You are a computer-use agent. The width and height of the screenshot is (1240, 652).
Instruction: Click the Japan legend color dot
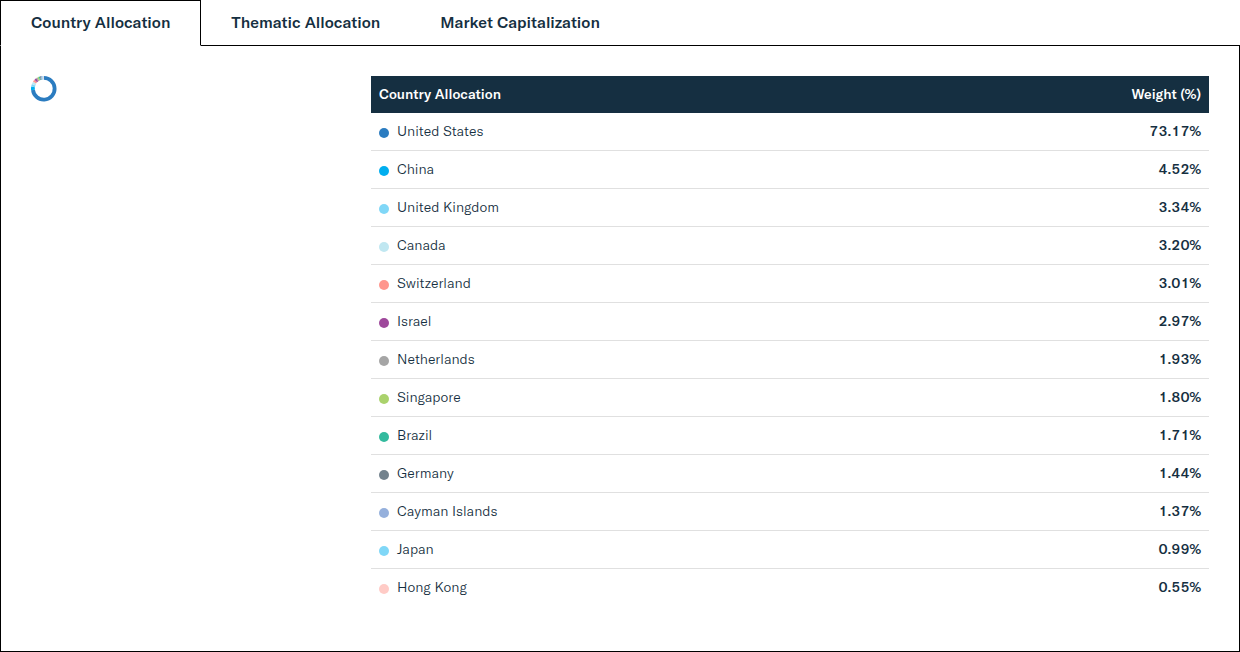[384, 551]
